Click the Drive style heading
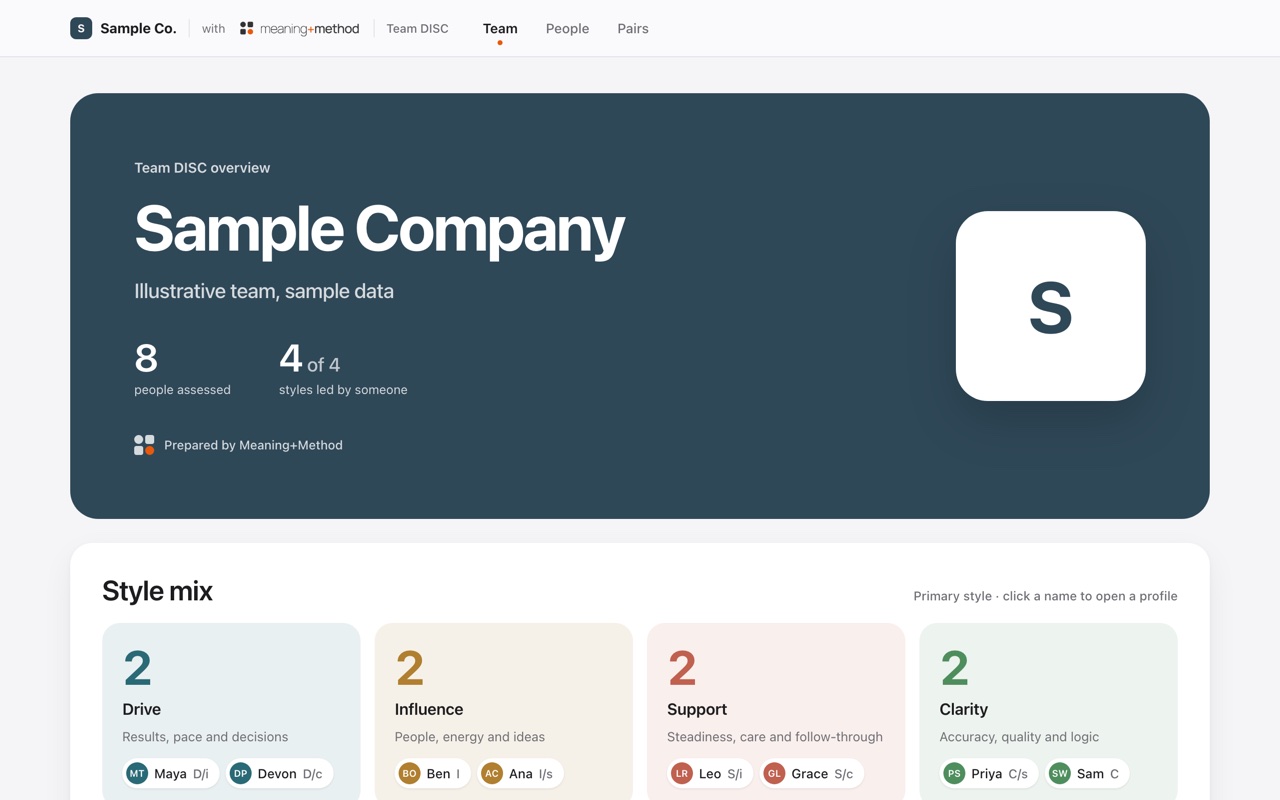The image size is (1280, 800). (141, 709)
